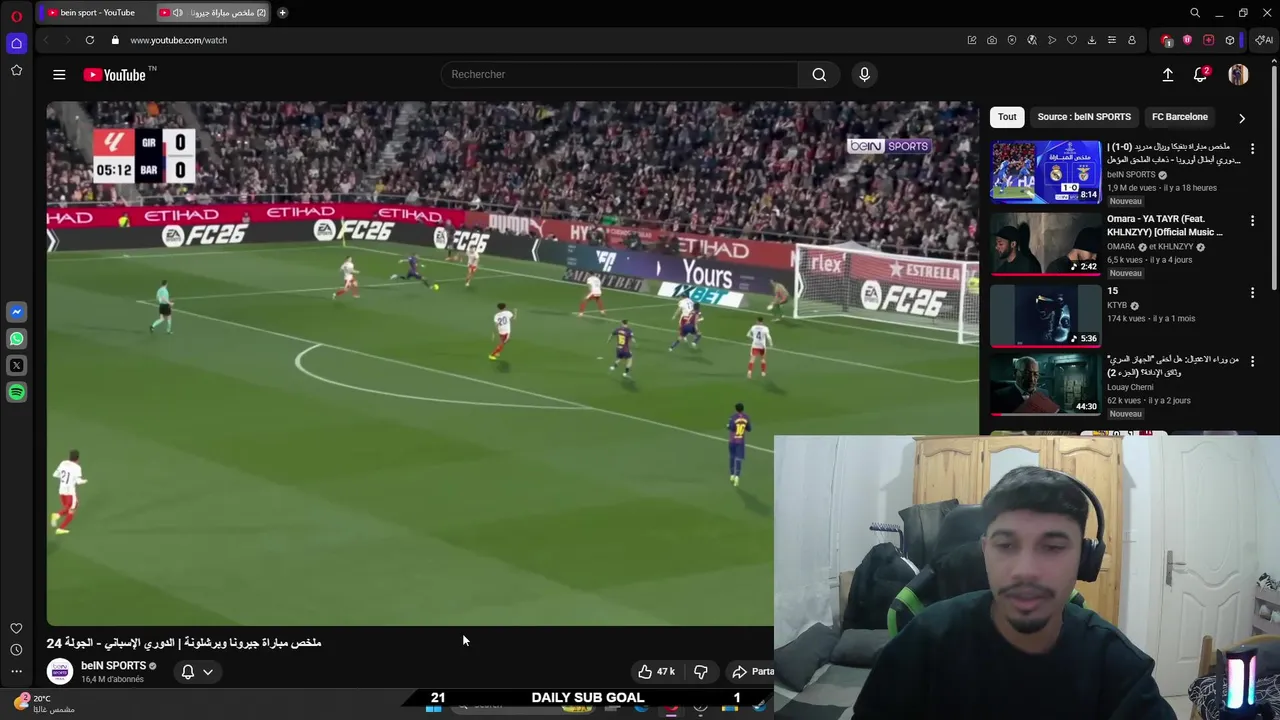Open the browser tab search magnifier
The height and width of the screenshot is (720, 1280).
1195,13
